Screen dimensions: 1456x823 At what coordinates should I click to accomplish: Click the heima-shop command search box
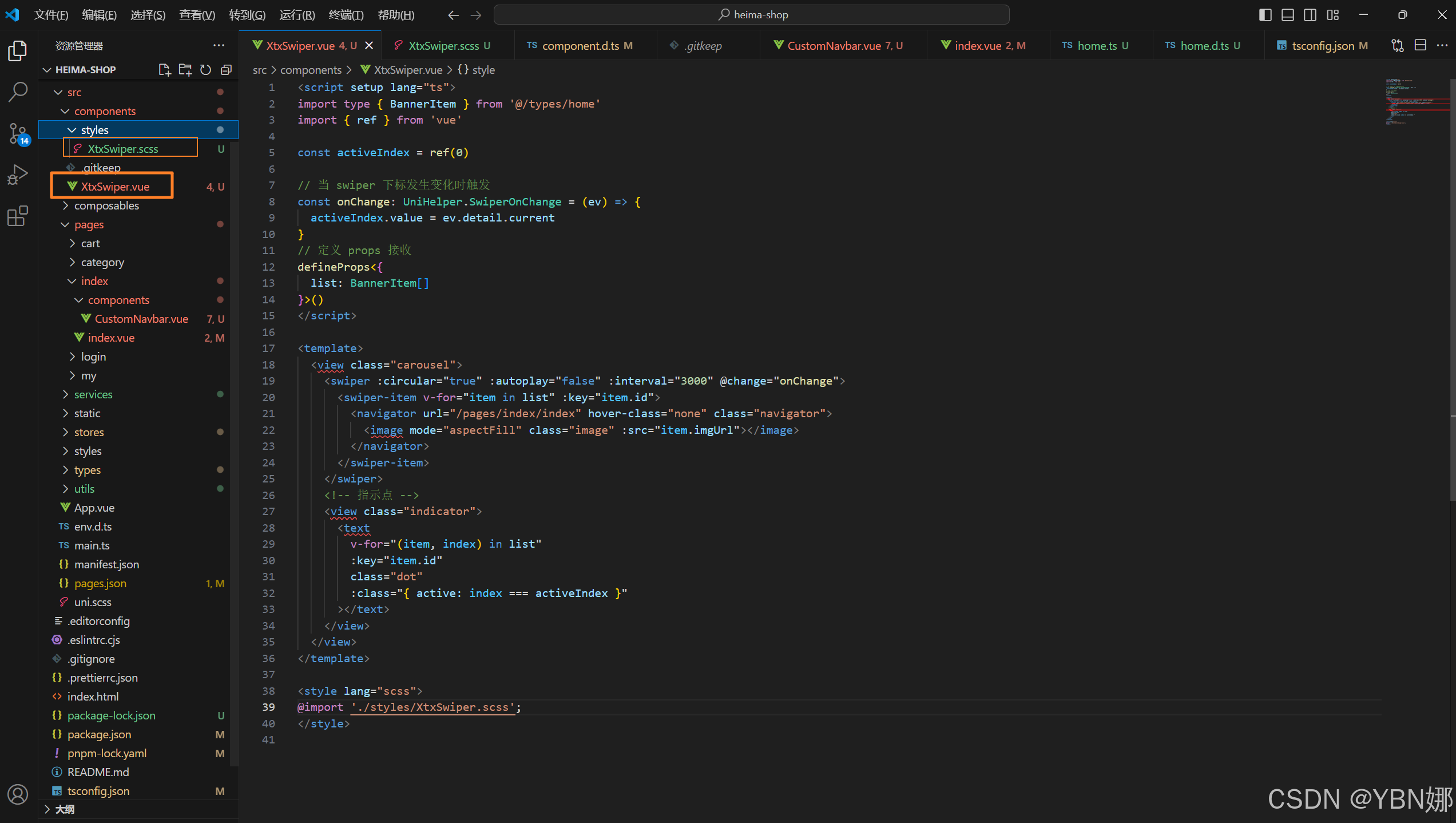point(751,15)
